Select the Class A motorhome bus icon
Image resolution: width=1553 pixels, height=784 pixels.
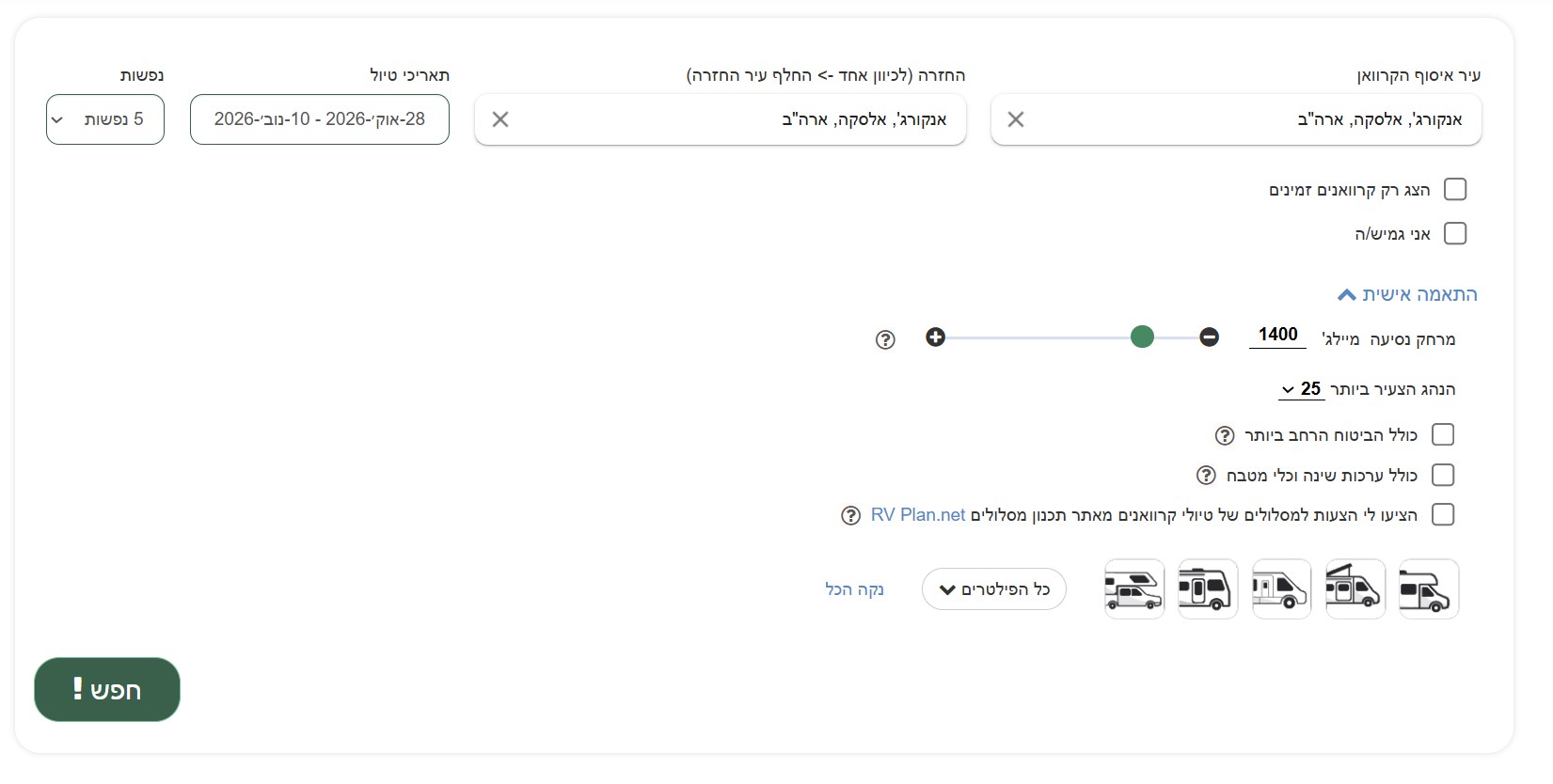(1208, 589)
